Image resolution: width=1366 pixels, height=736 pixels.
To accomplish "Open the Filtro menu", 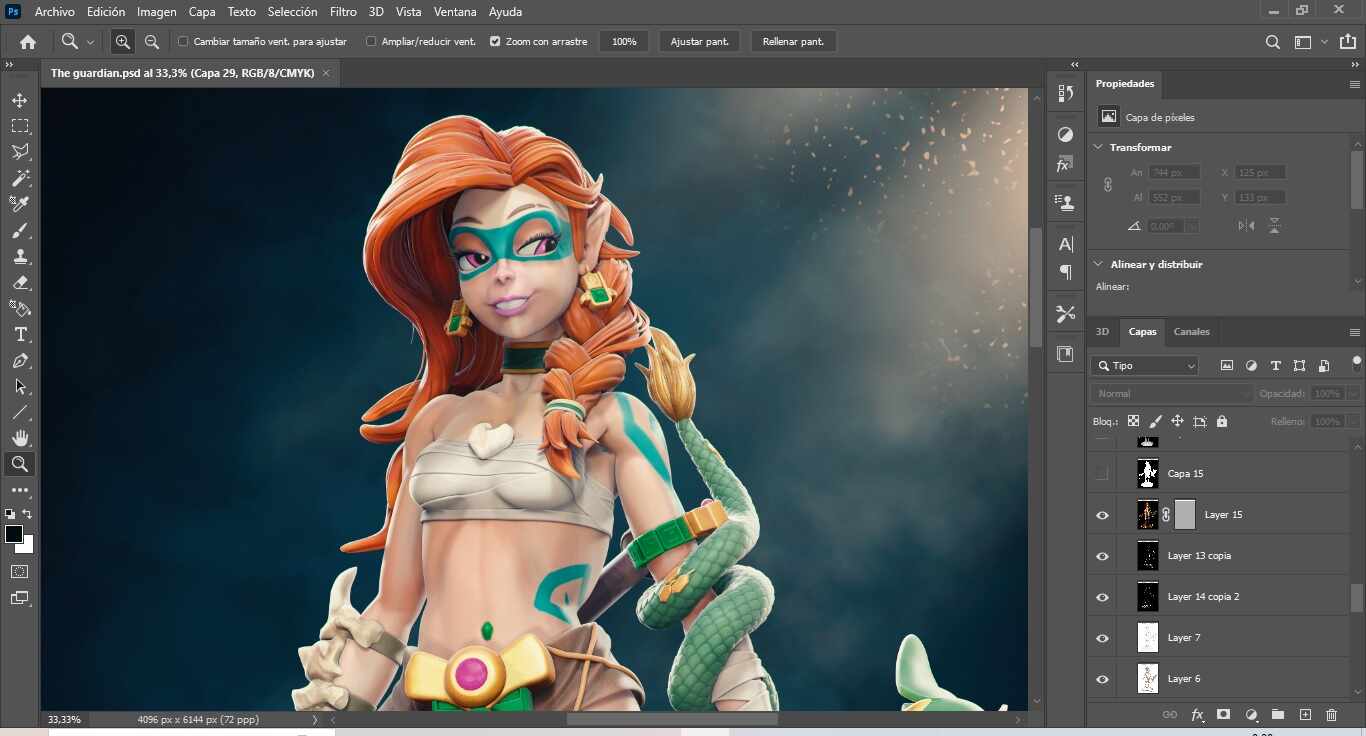I will tap(343, 12).
